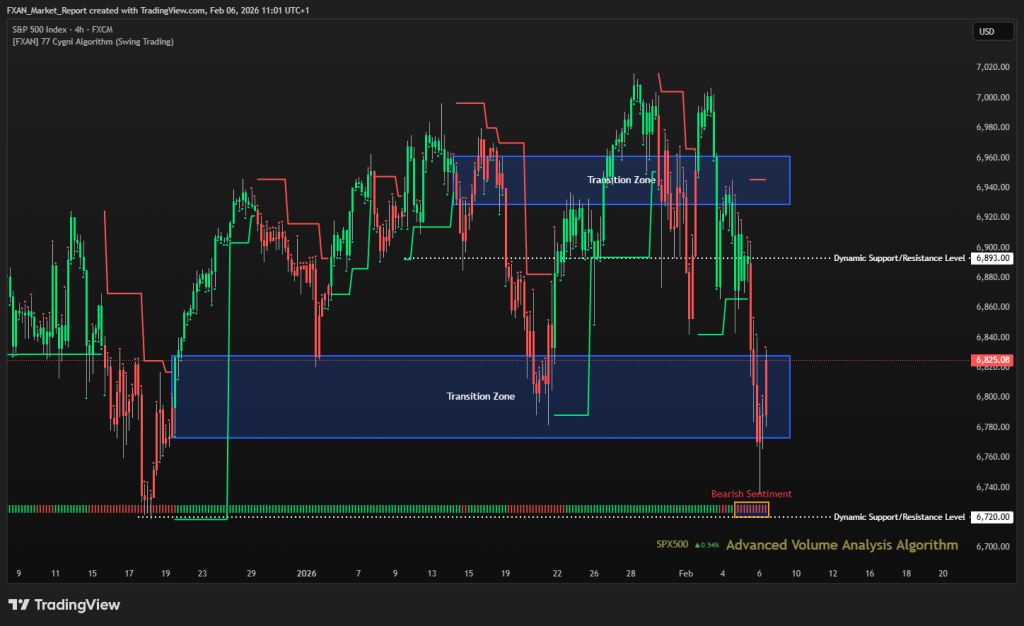Click the Advanced Volume Analysis Algorithm title
Viewport: 1024px width, 626px height.
[x=842, y=545]
